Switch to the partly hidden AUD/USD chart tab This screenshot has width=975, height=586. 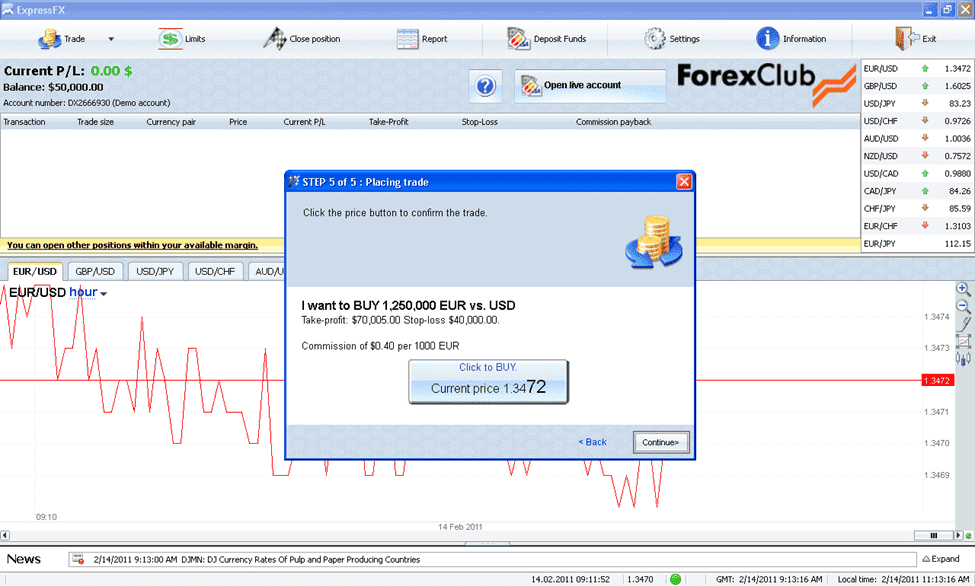[267, 271]
